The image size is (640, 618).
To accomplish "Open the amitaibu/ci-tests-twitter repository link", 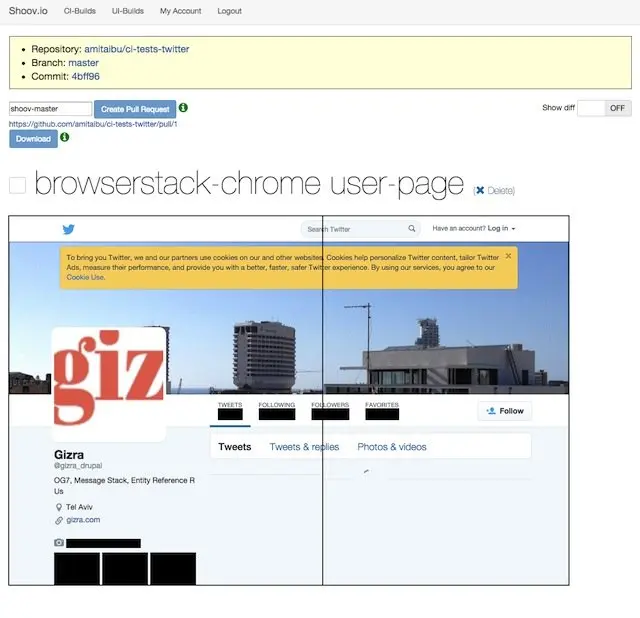I will [137, 49].
